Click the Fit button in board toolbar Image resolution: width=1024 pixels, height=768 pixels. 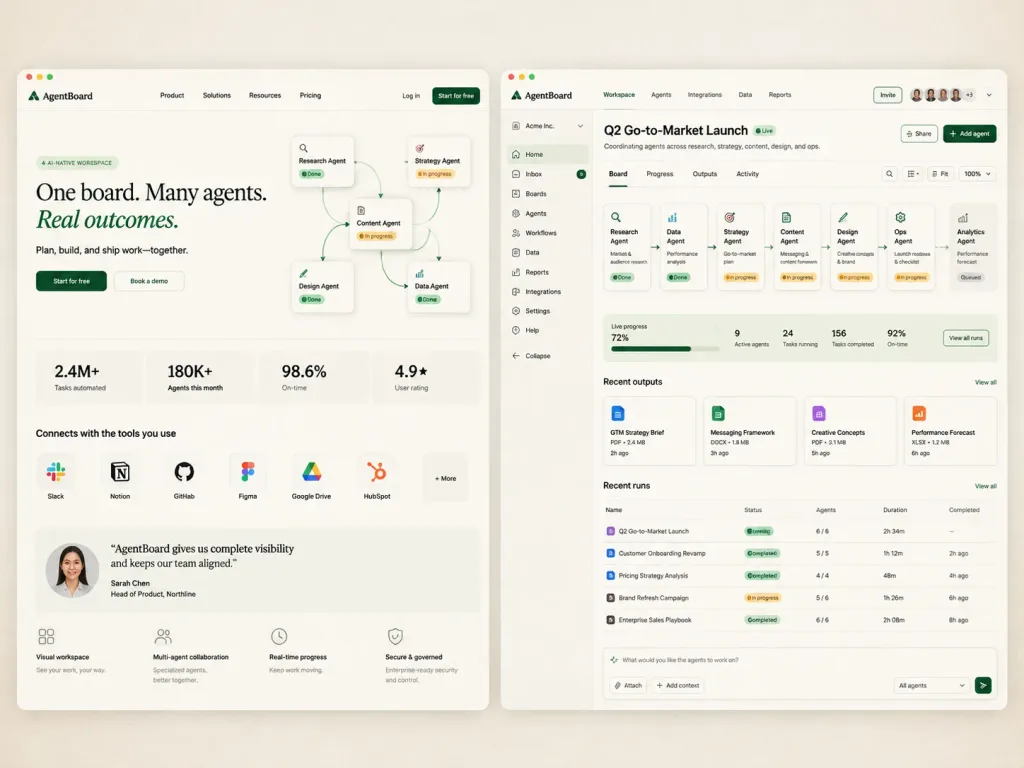(940, 174)
